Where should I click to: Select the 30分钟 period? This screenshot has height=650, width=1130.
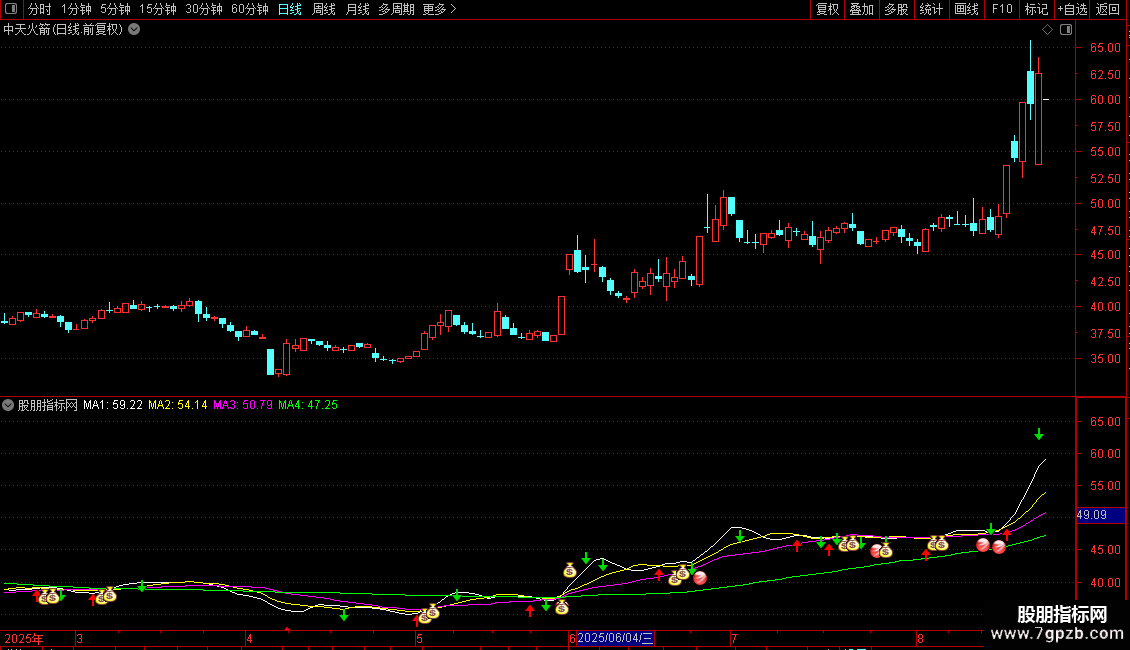pyautogui.click(x=204, y=9)
